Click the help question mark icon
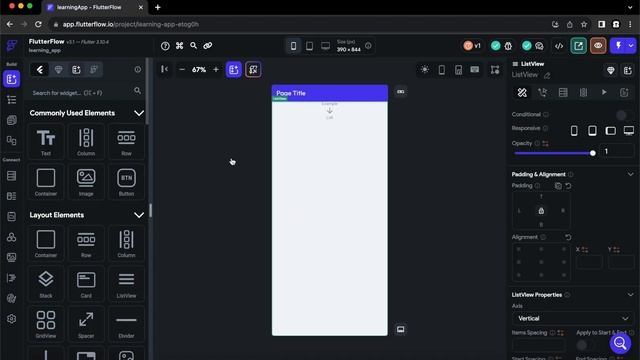Viewport: 640px width, 360px height. [x=165, y=46]
